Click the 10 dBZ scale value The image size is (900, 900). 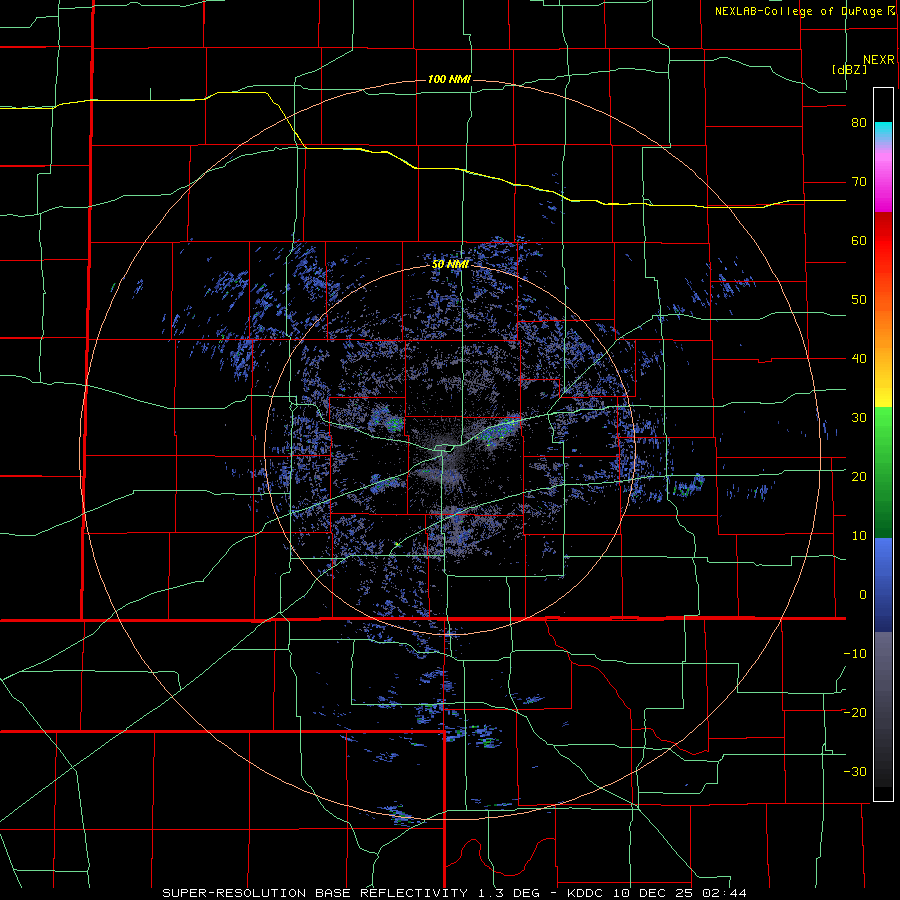tap(859, 536)
